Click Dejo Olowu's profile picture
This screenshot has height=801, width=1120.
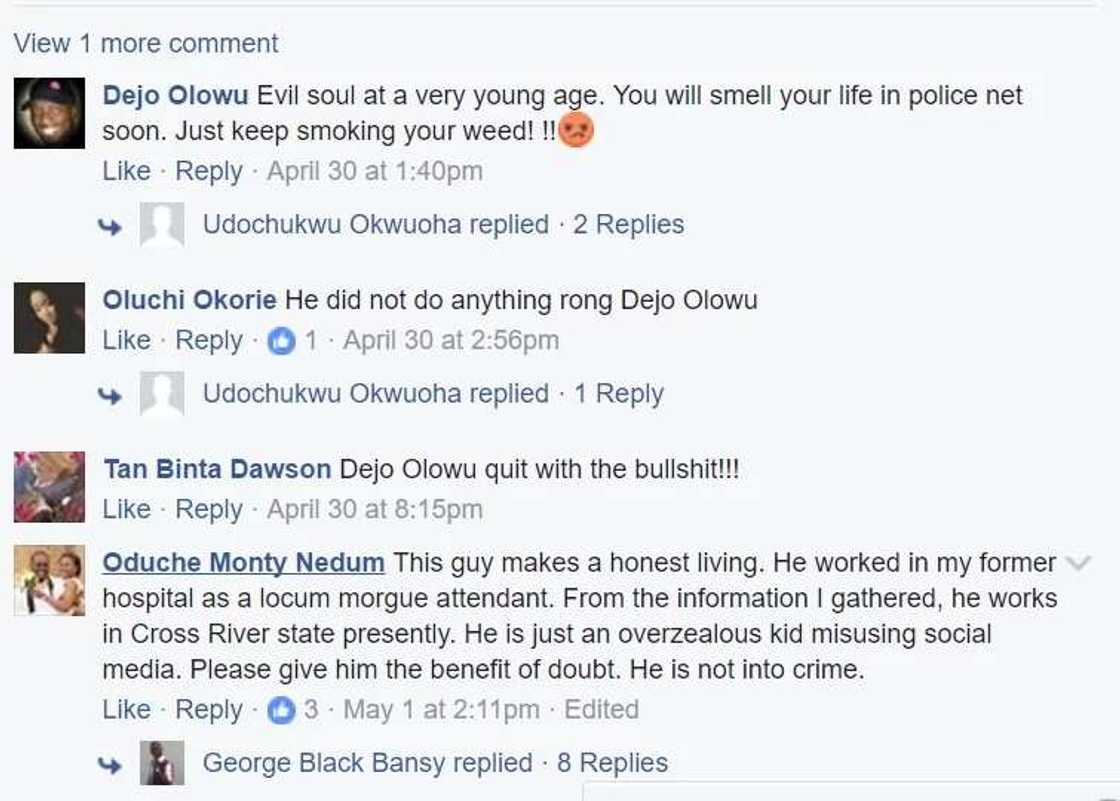click(x=49, y=113)
